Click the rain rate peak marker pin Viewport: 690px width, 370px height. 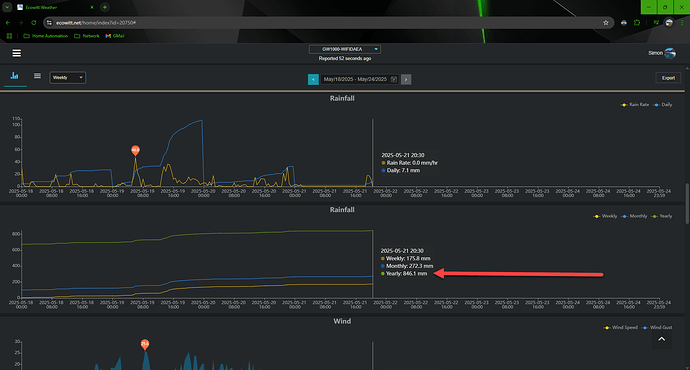(x=136, y=150)
